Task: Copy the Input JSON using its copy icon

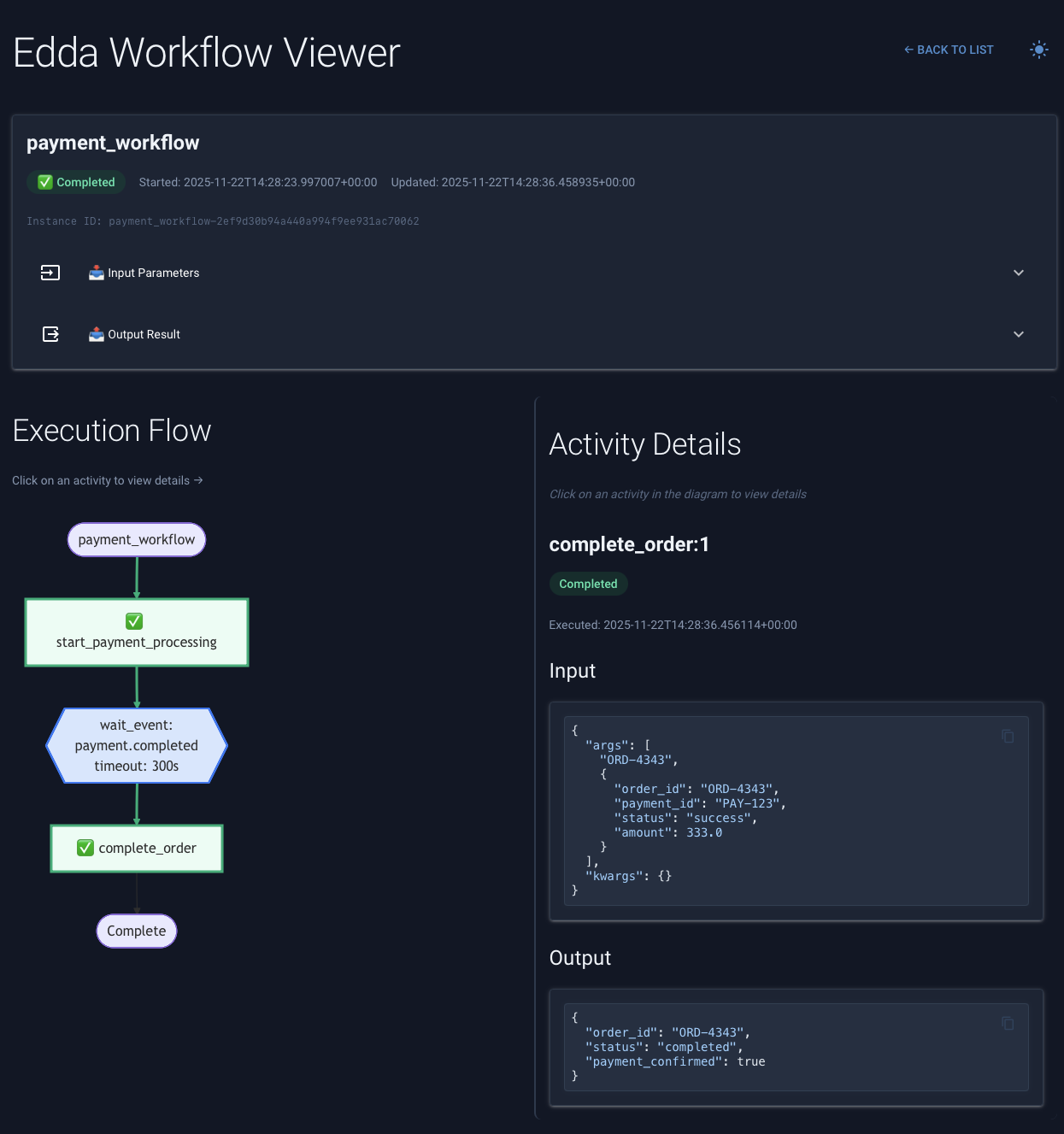Action: point(1008,737)
